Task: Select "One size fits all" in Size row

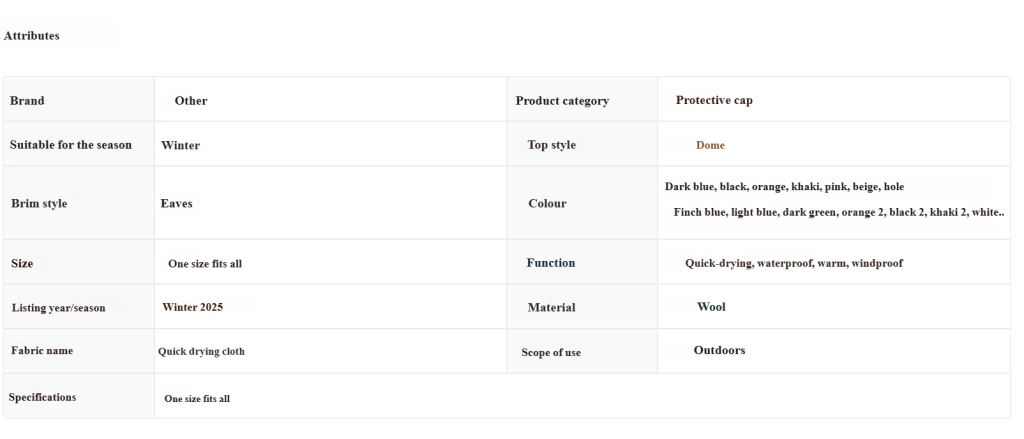Action: [205, 264]
